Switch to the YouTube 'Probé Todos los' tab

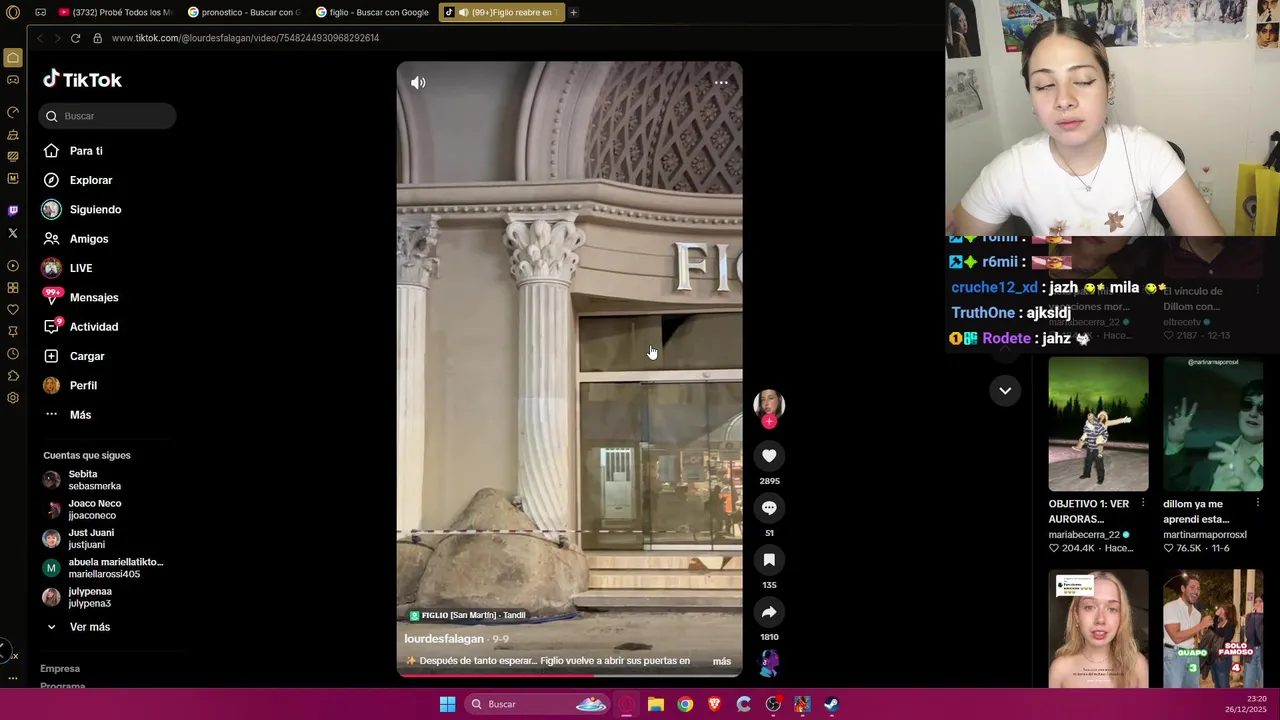point(116,12)
